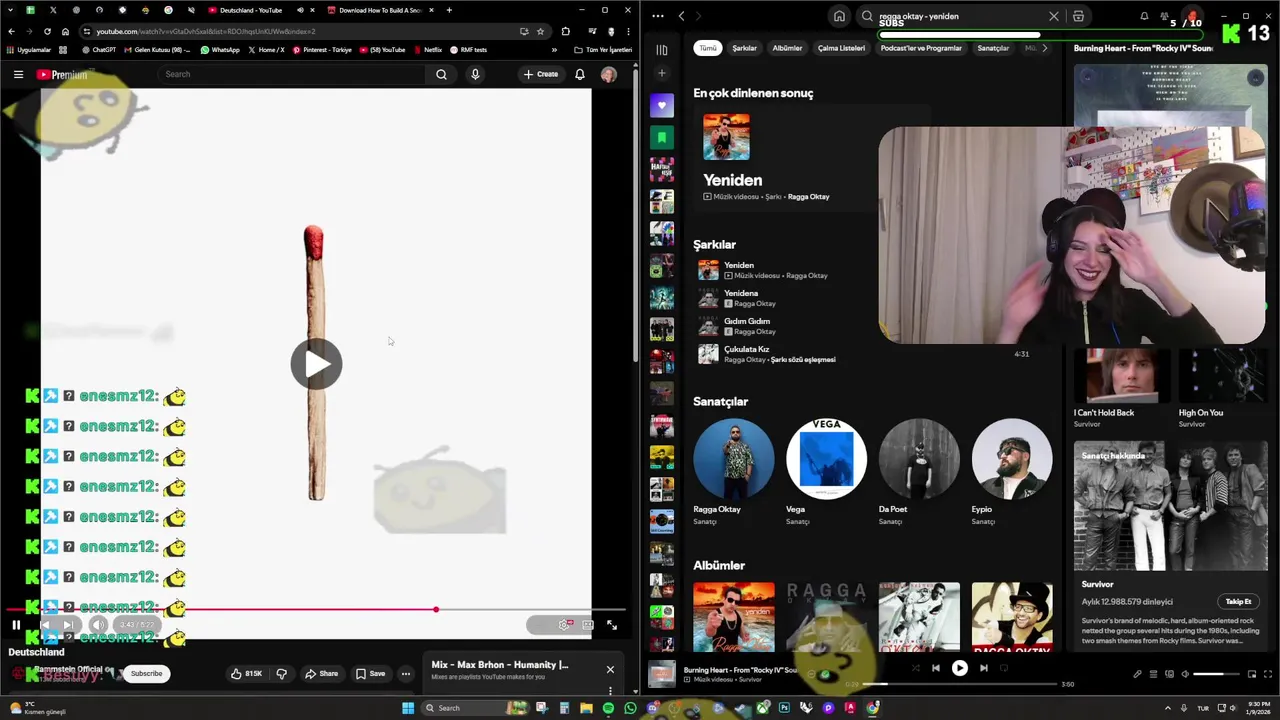Start voice search with the microphone icon
This screenshot has height=720, width=1280.
[475, 74]
